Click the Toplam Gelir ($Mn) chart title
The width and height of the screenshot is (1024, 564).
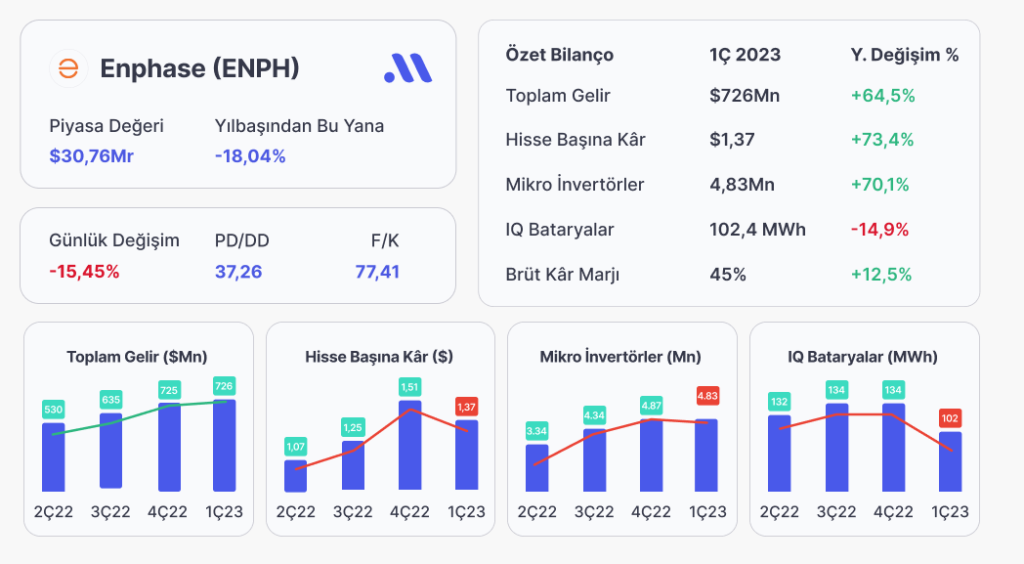click(x=136, y=357)
